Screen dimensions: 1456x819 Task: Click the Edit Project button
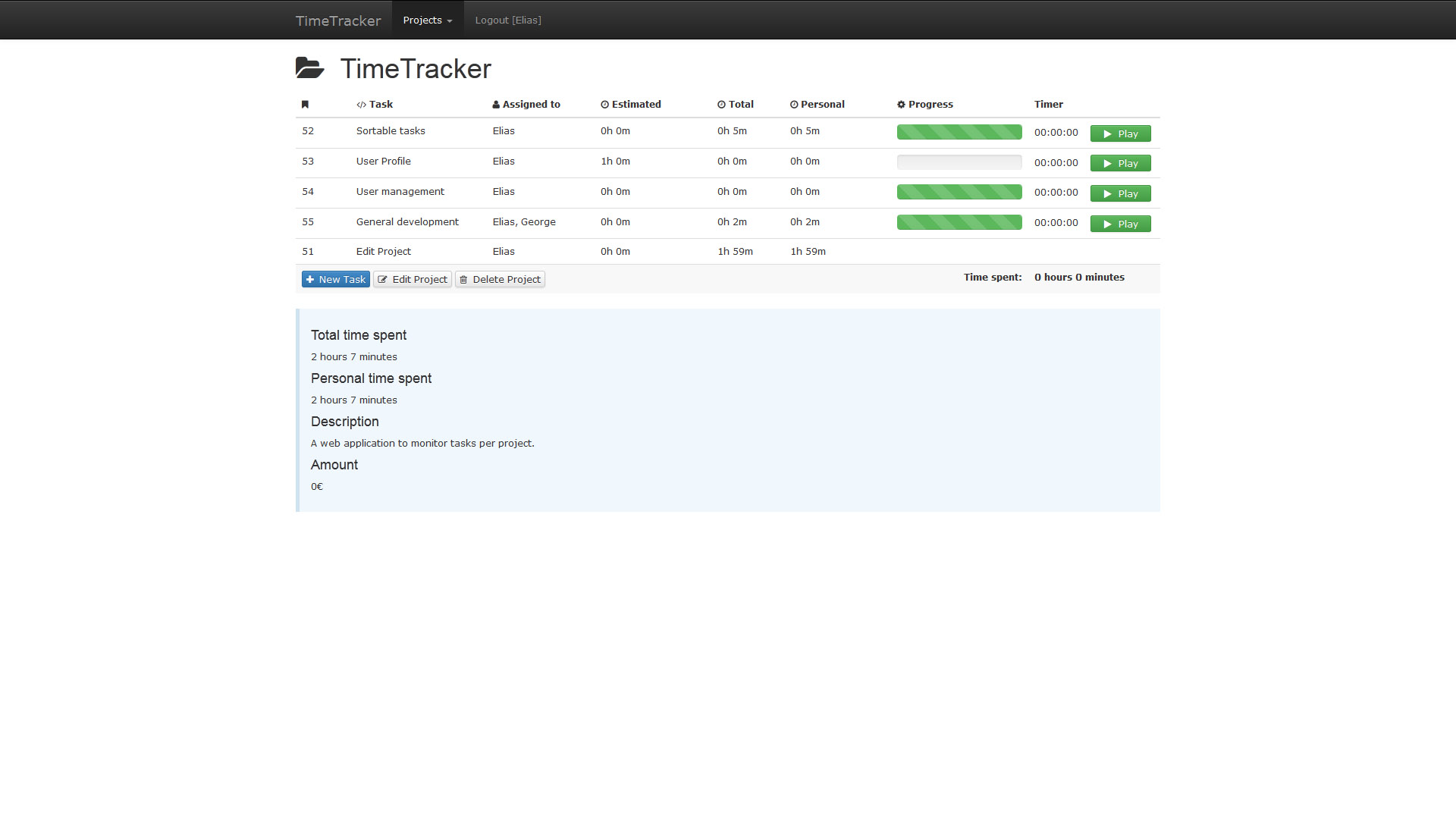[x=412, y=279]
